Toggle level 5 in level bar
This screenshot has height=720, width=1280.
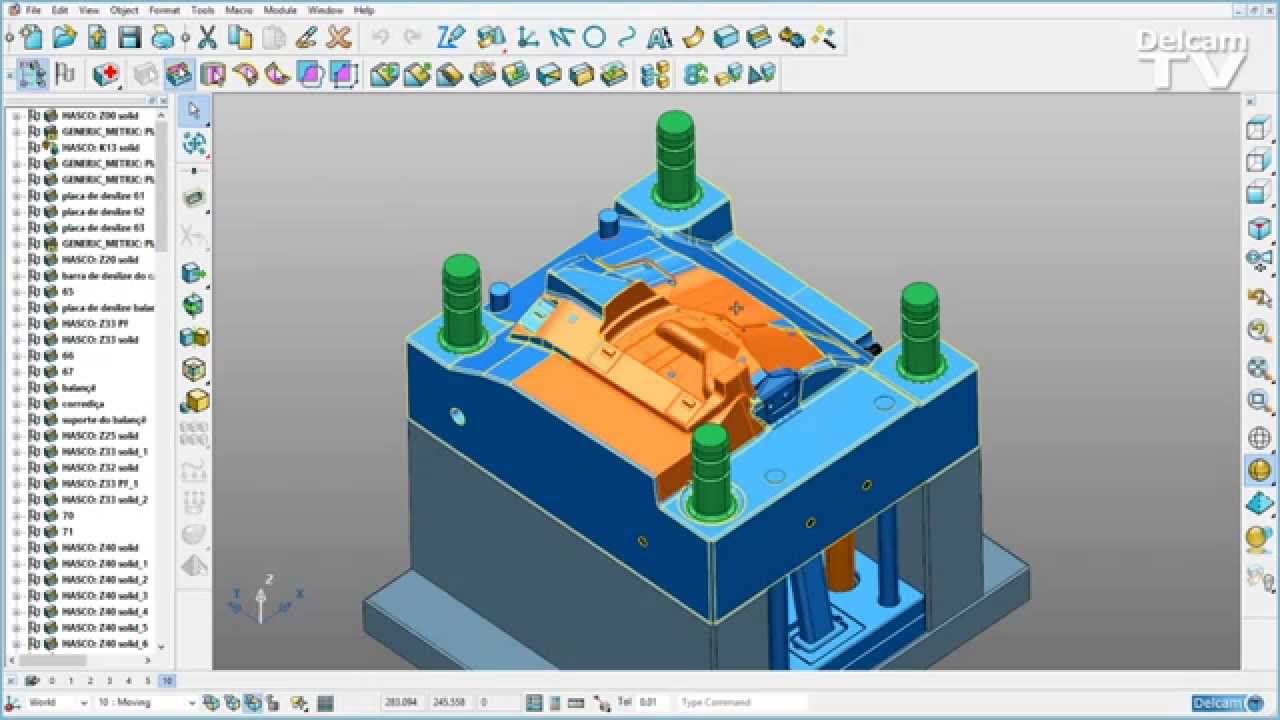click(x=147, y=681)
